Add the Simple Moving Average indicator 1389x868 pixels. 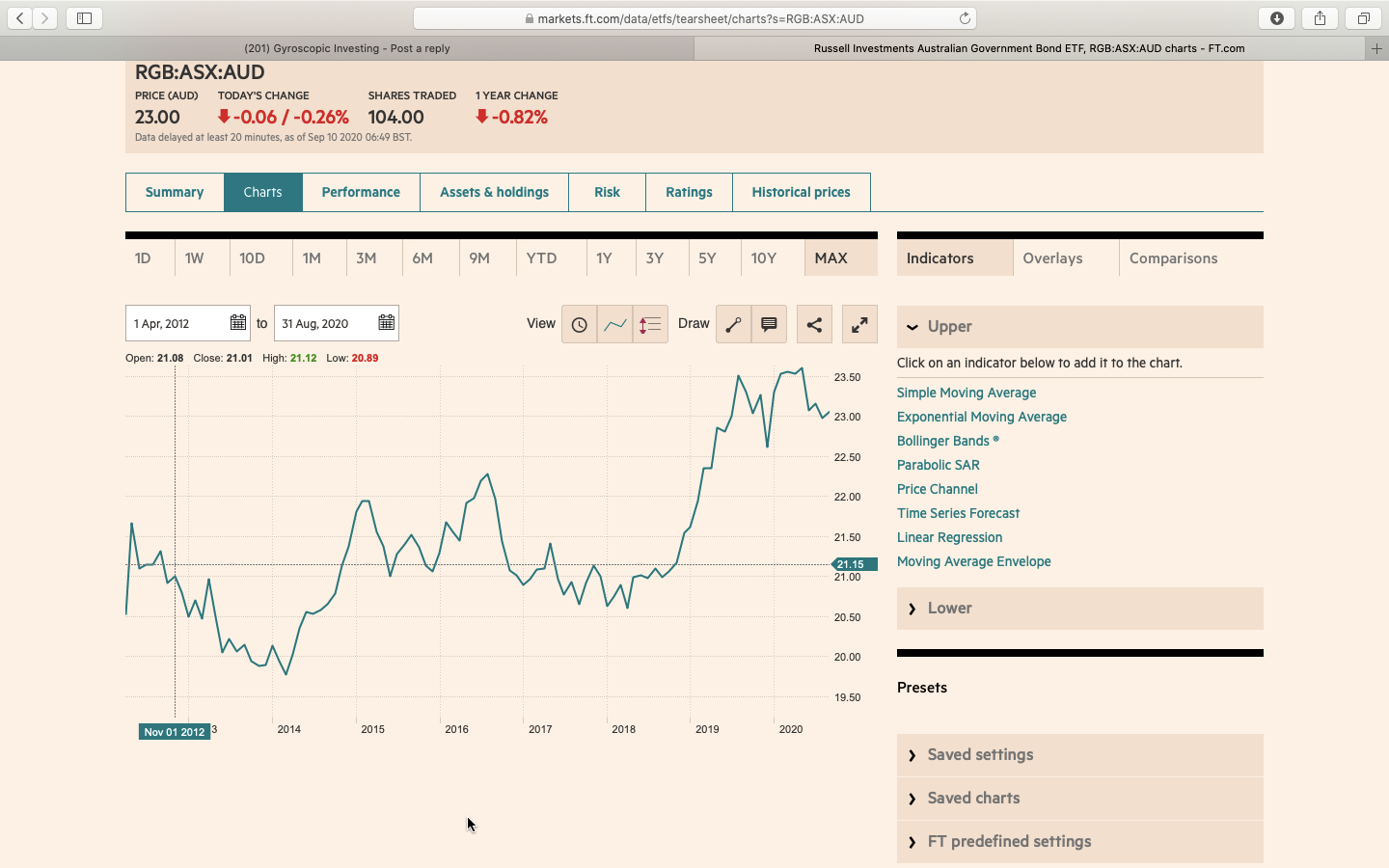[967, 393]
